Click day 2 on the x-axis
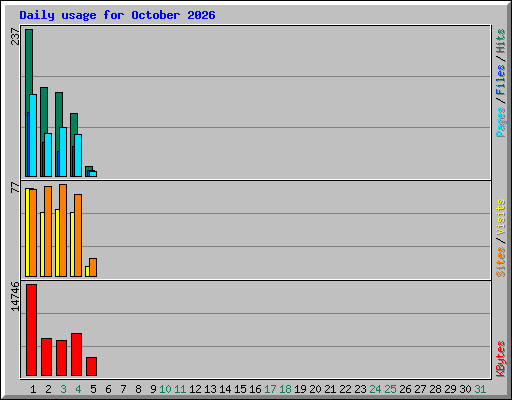The image size is (512, 400). coord(48,389)
